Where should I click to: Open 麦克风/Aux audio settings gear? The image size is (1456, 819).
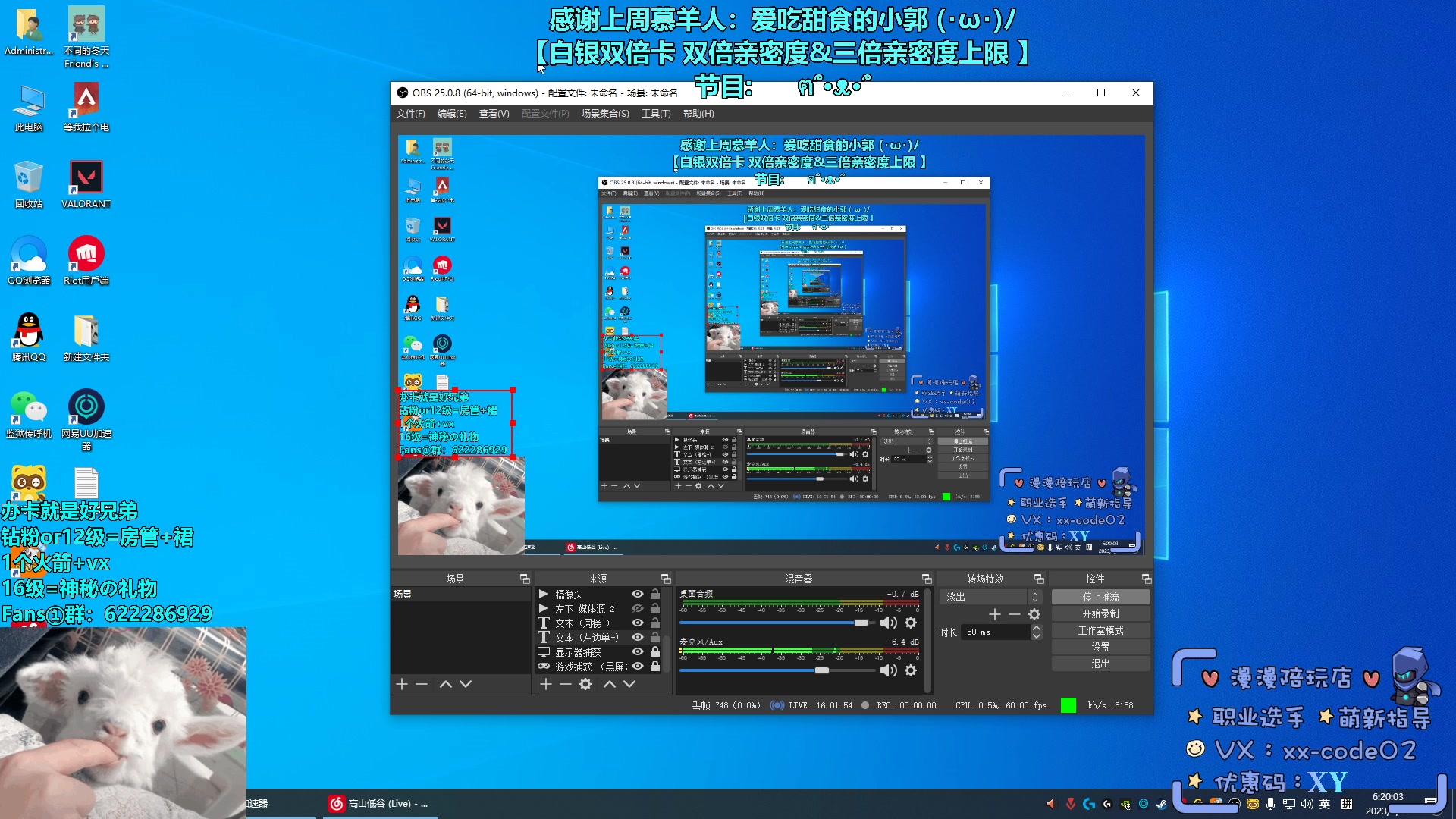[x=911, y=670]
